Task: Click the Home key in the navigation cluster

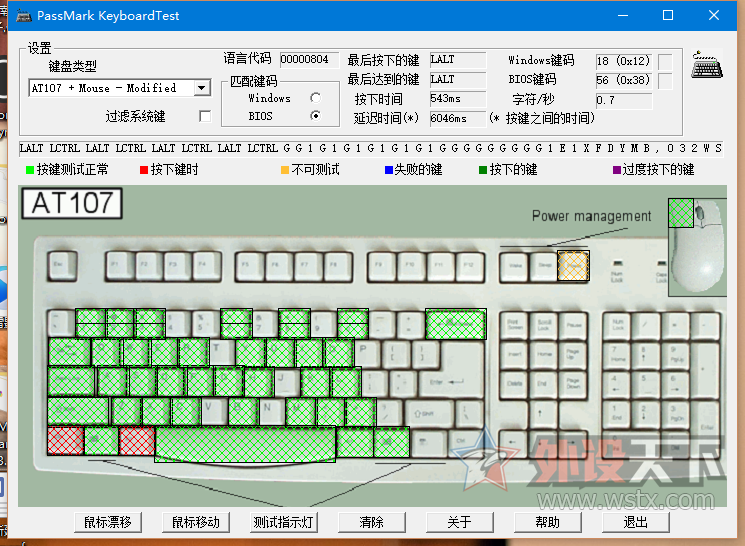Action: (544, 355)
